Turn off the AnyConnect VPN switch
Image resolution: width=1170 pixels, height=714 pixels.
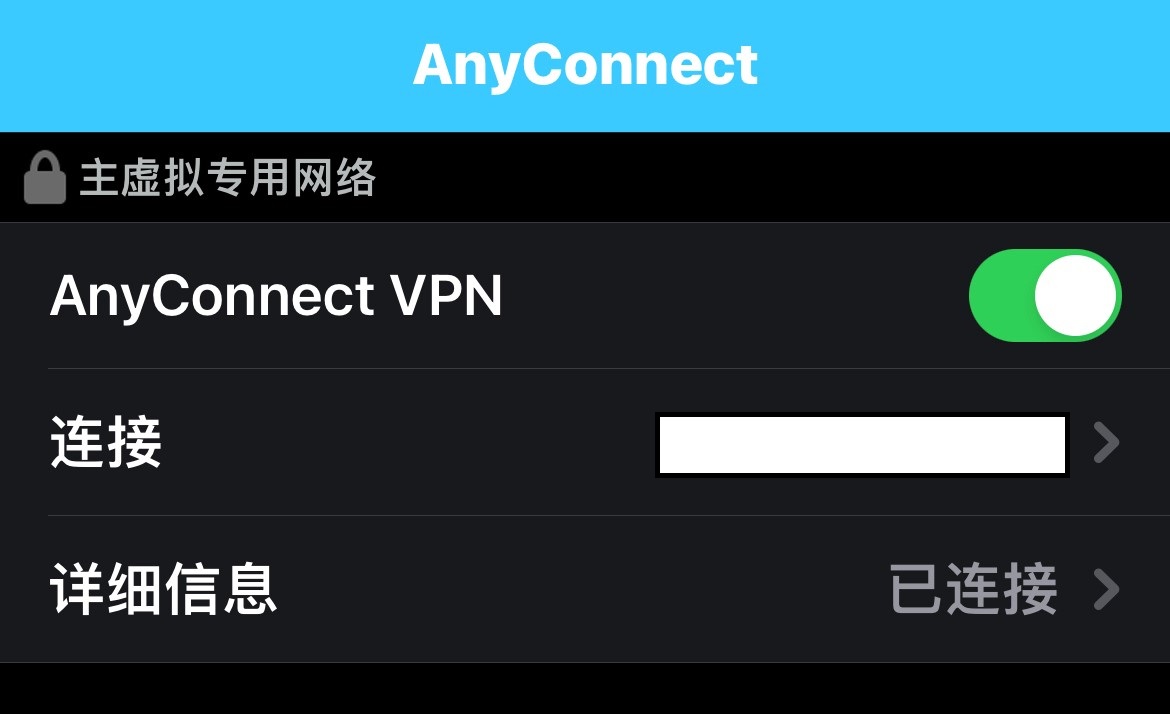click(1045, 295)
